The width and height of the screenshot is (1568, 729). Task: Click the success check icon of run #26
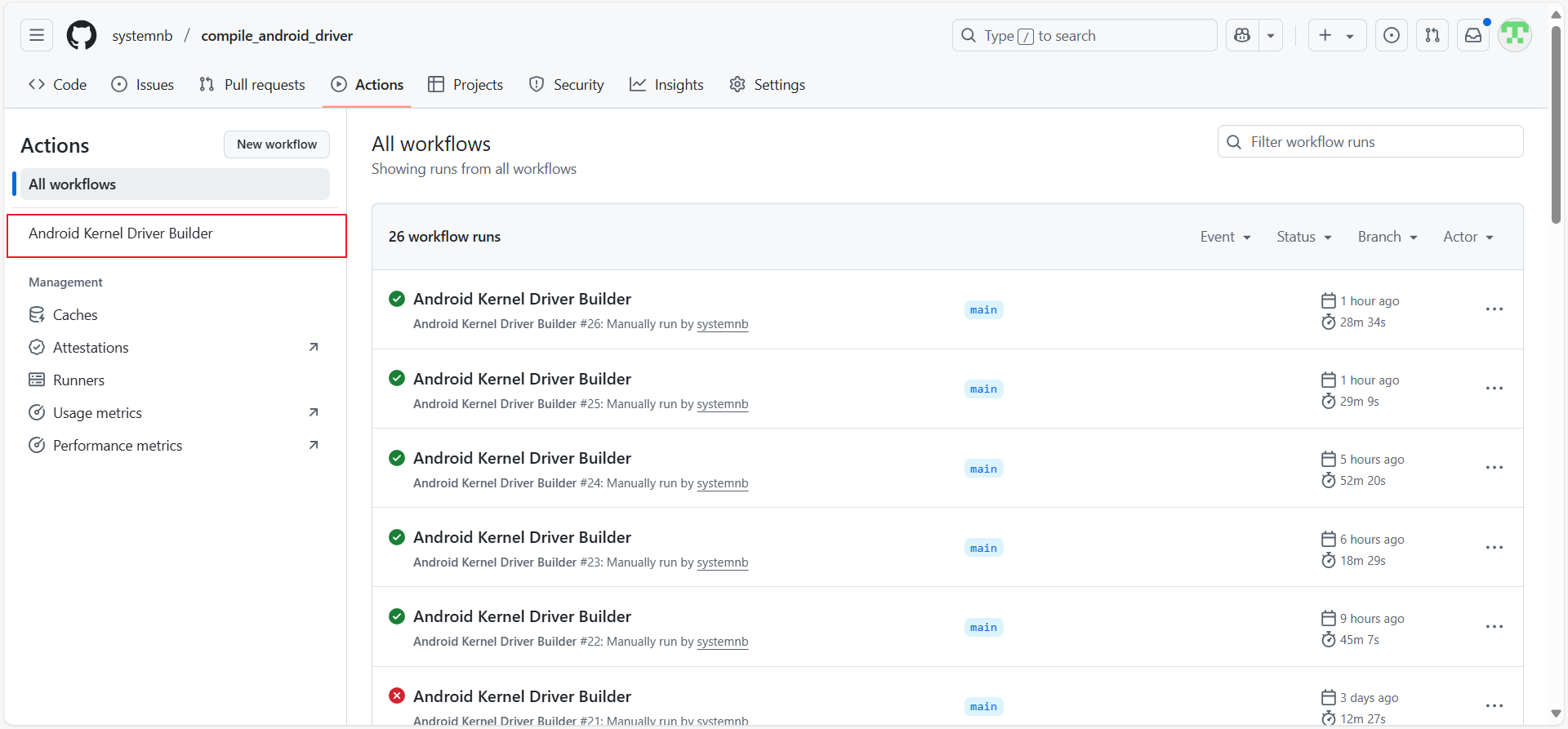[397, 299]
